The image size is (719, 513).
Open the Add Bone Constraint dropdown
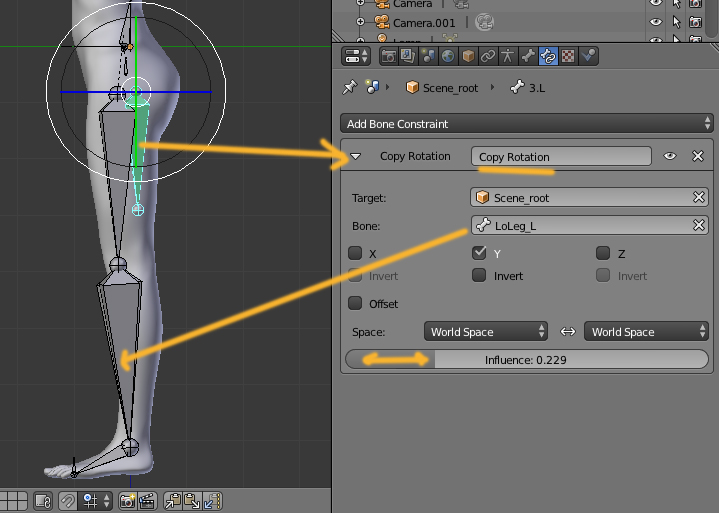[x=526, y=124]
